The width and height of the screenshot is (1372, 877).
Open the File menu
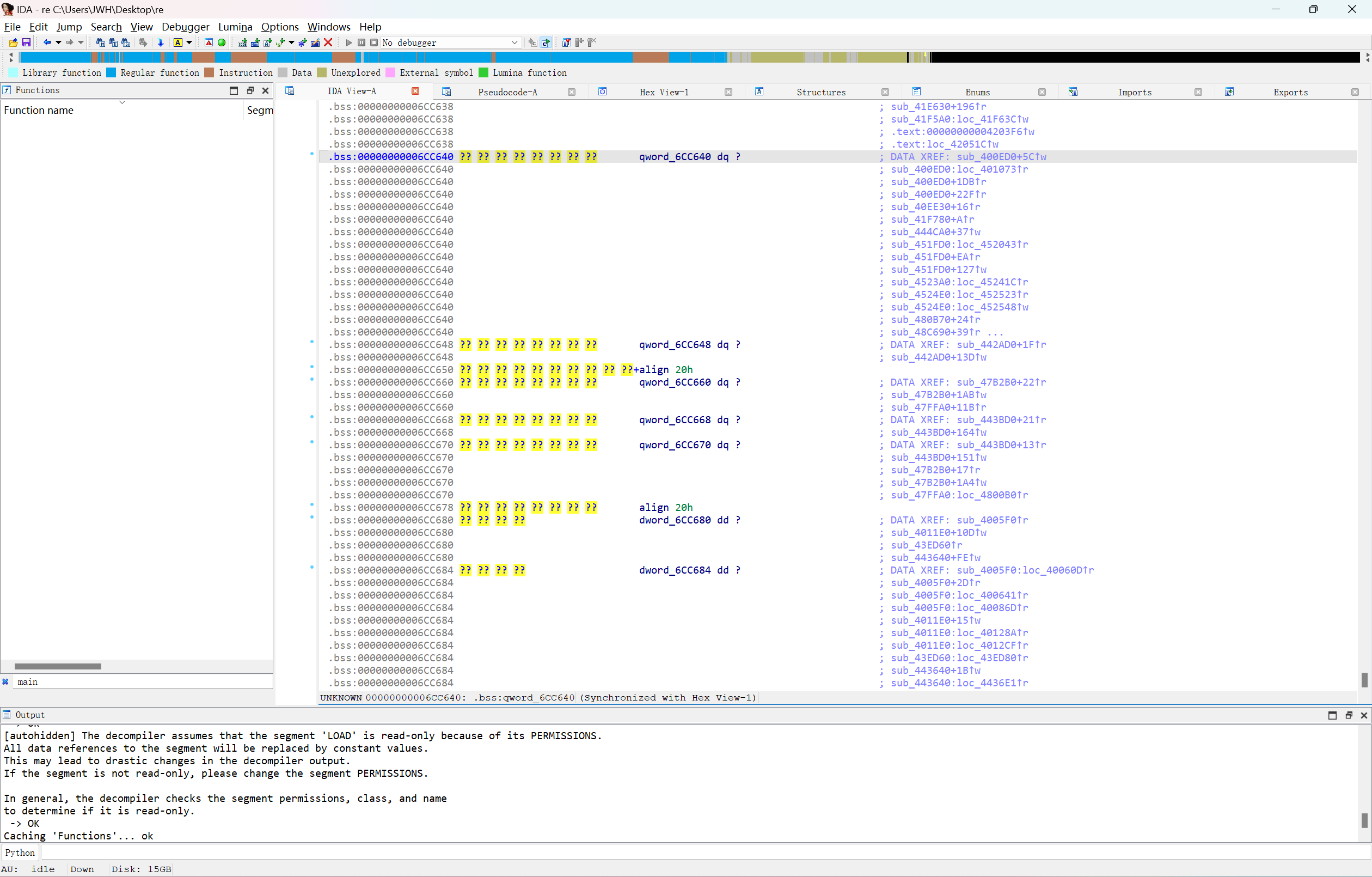point(13,27)
